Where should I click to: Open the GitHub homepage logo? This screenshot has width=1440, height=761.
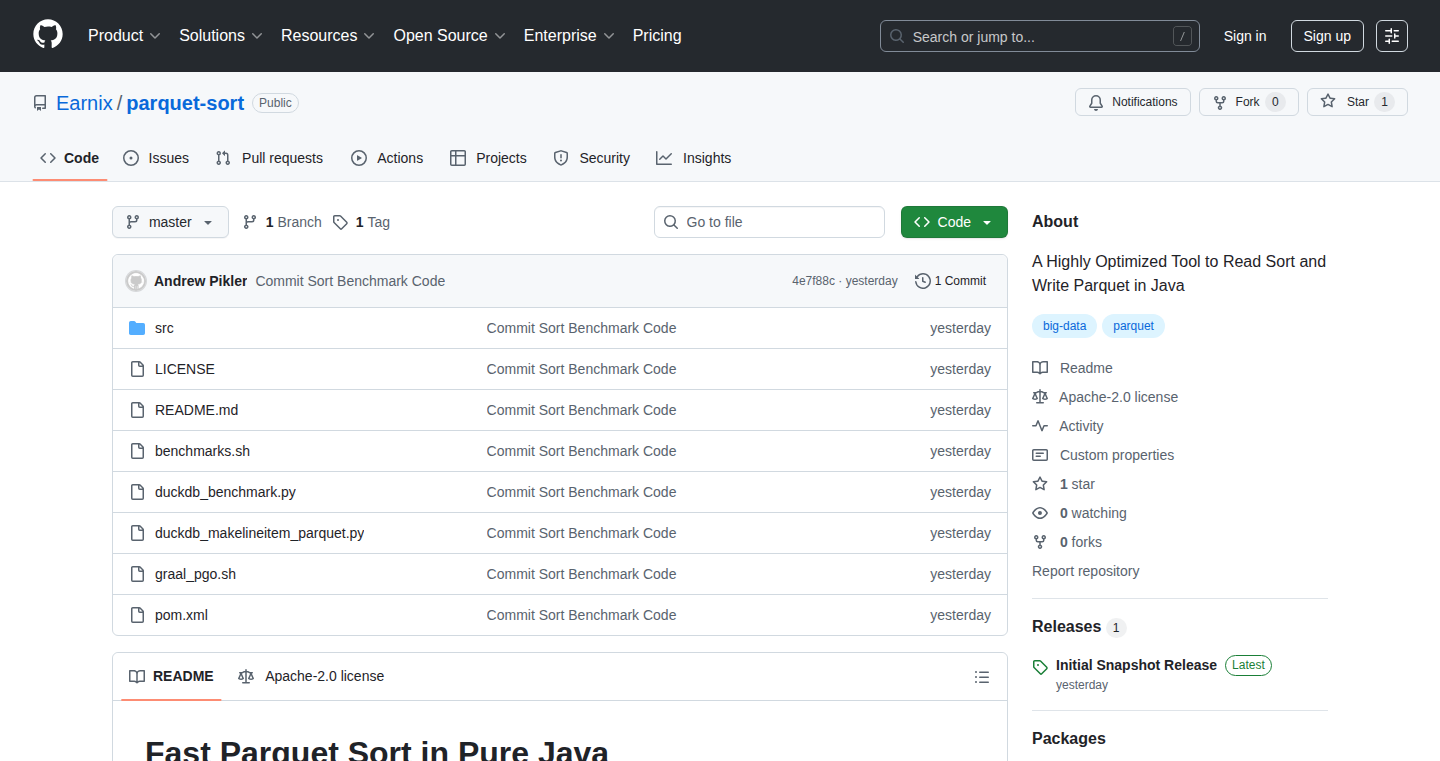click(48, 35)
